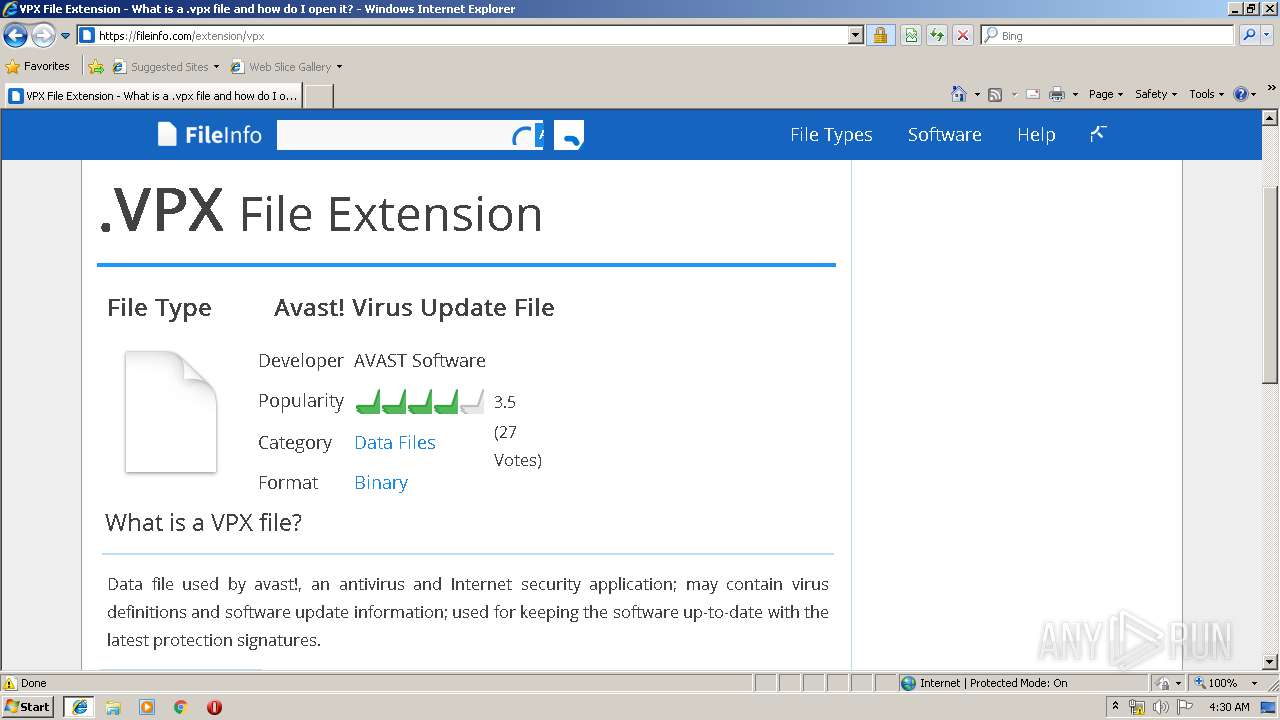
Task: Click the generic VPX file type icon
Action: [171, 411]
